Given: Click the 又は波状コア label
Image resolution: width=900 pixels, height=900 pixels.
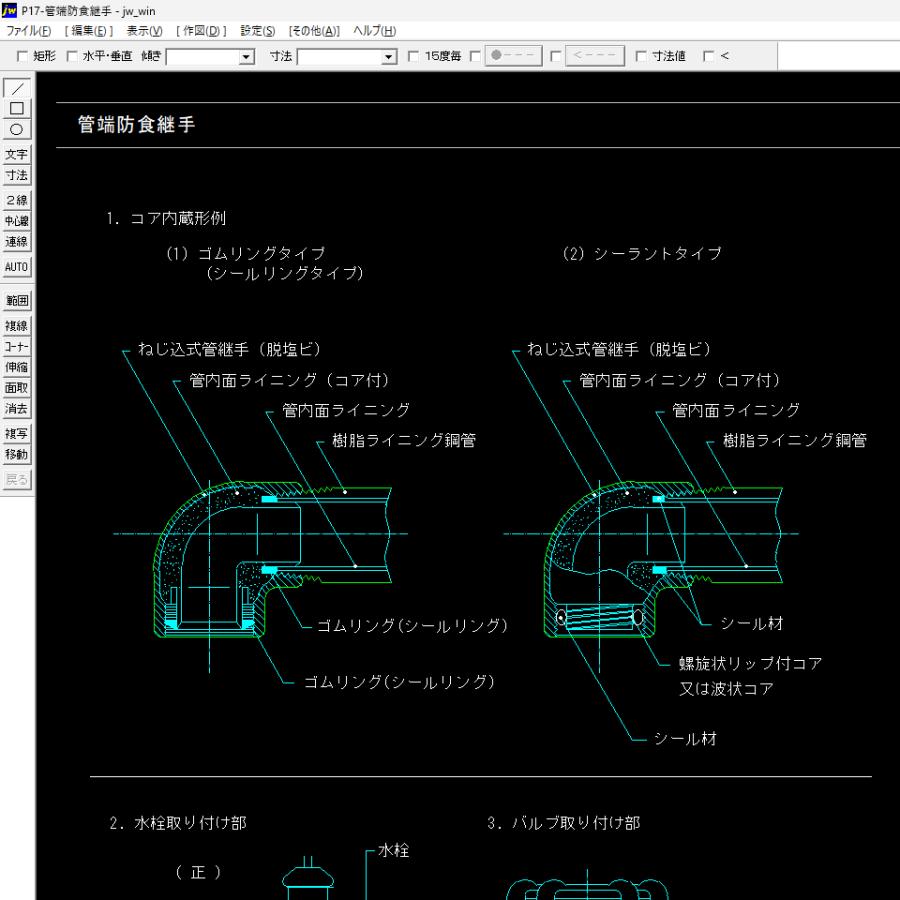Looking at the screenshot, I should [726, 689].
